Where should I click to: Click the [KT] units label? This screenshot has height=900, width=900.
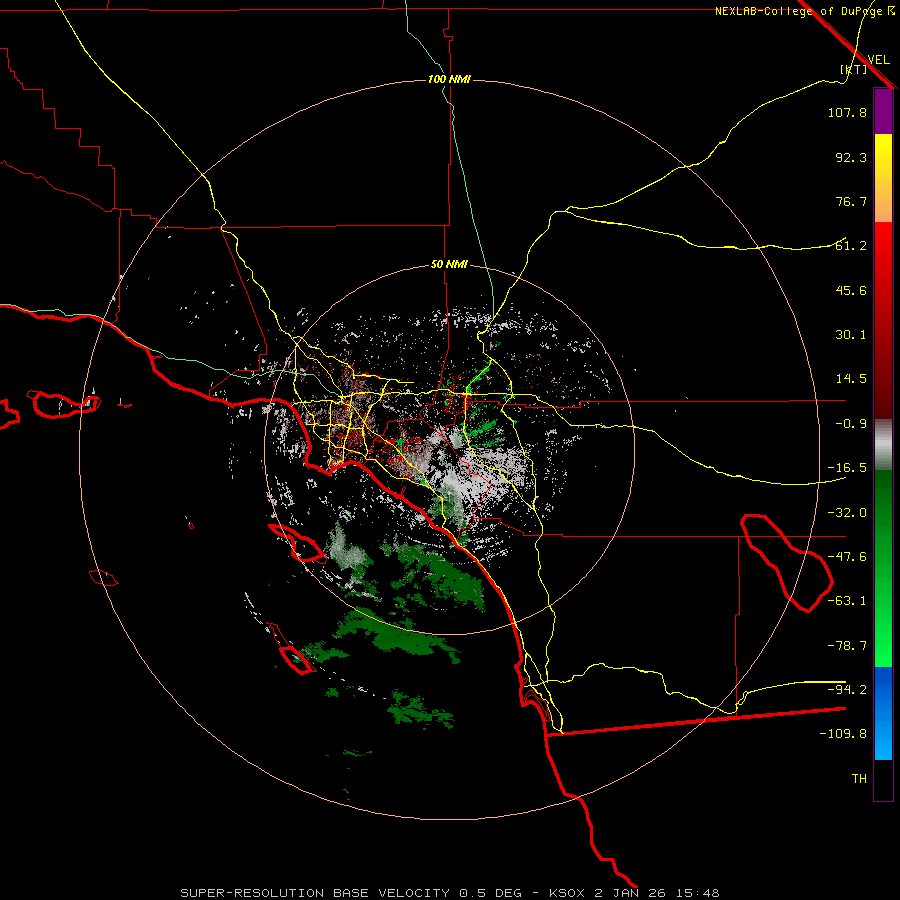pyautogui.click(x=853, y=69)
